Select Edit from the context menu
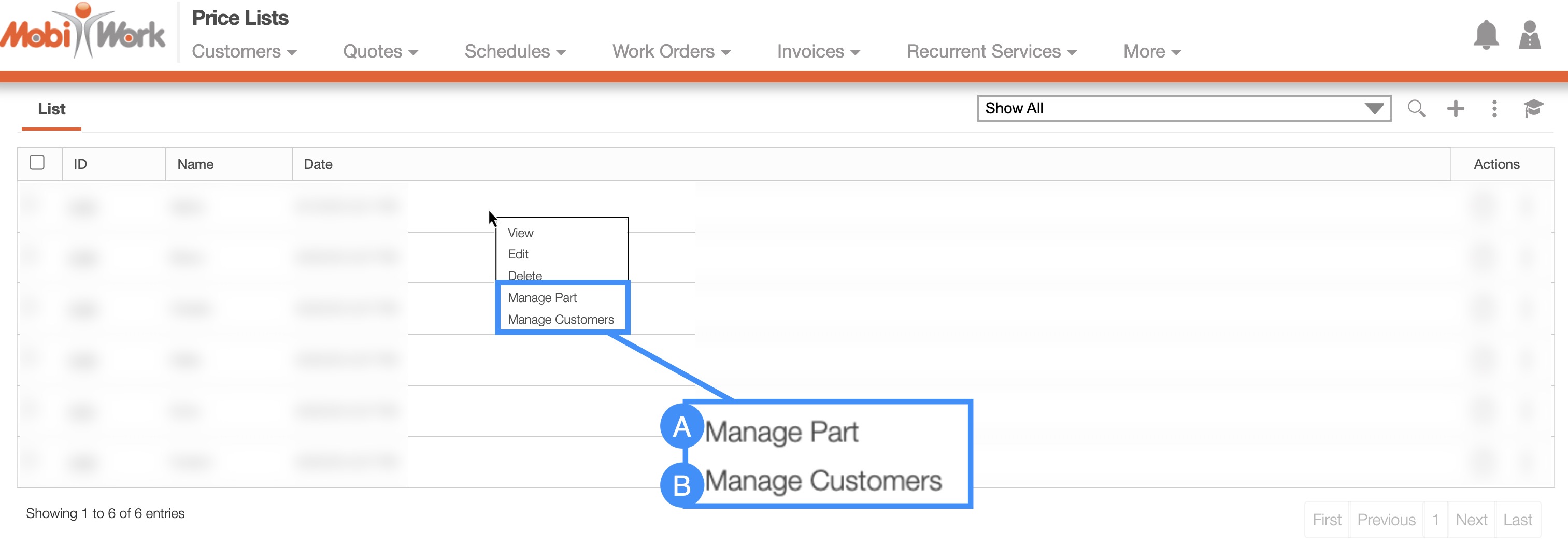This screenshot has width=1568, height=546. [x=518, y=254]
